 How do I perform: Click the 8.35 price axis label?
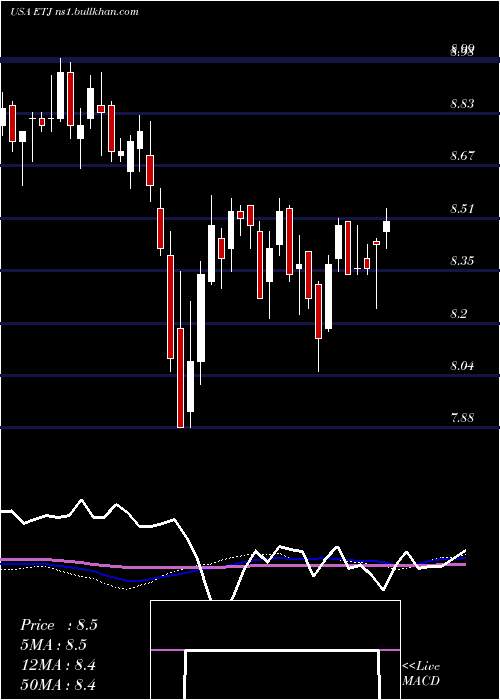coord(462,261)
